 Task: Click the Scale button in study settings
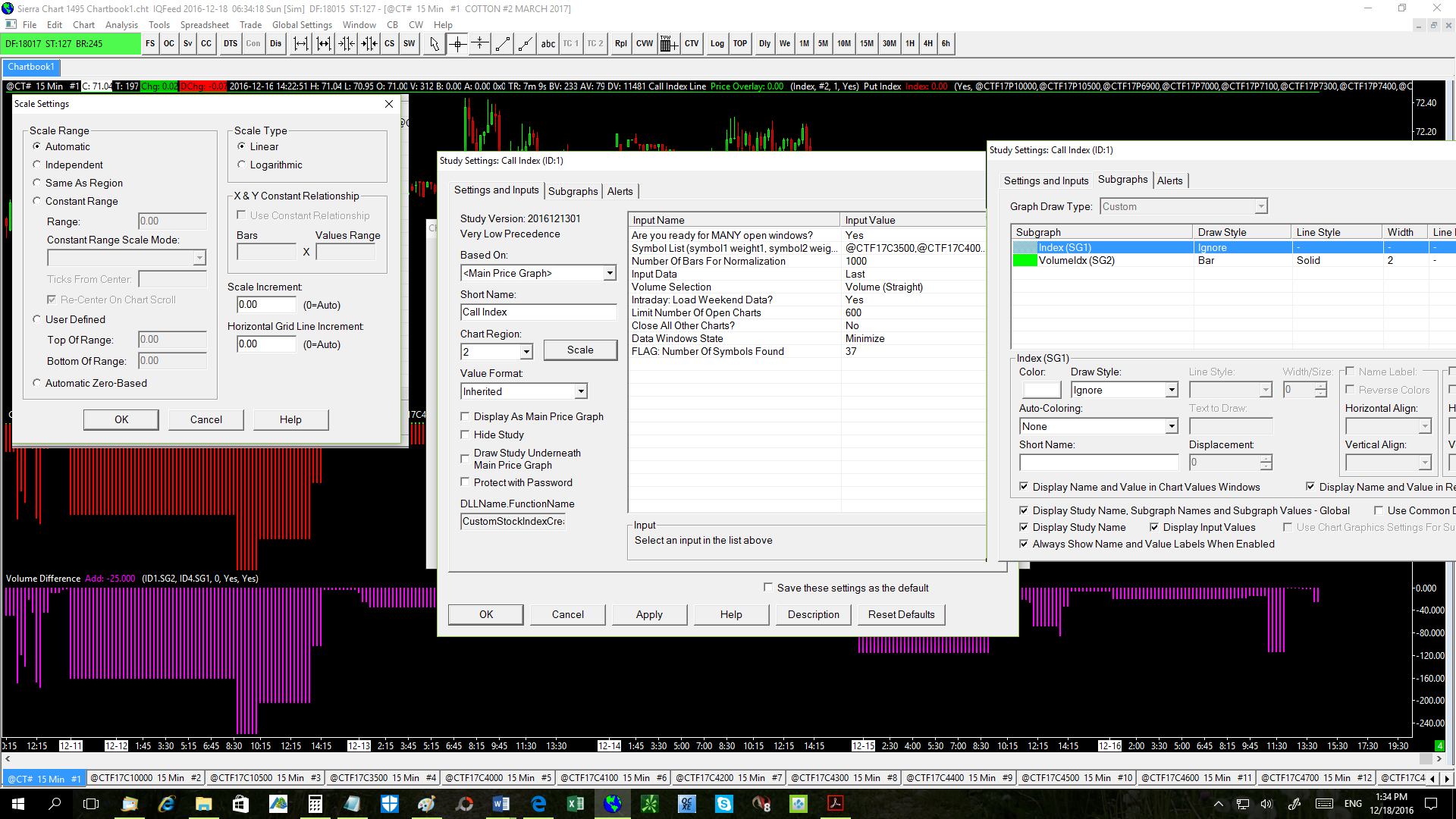click(580, 350)
